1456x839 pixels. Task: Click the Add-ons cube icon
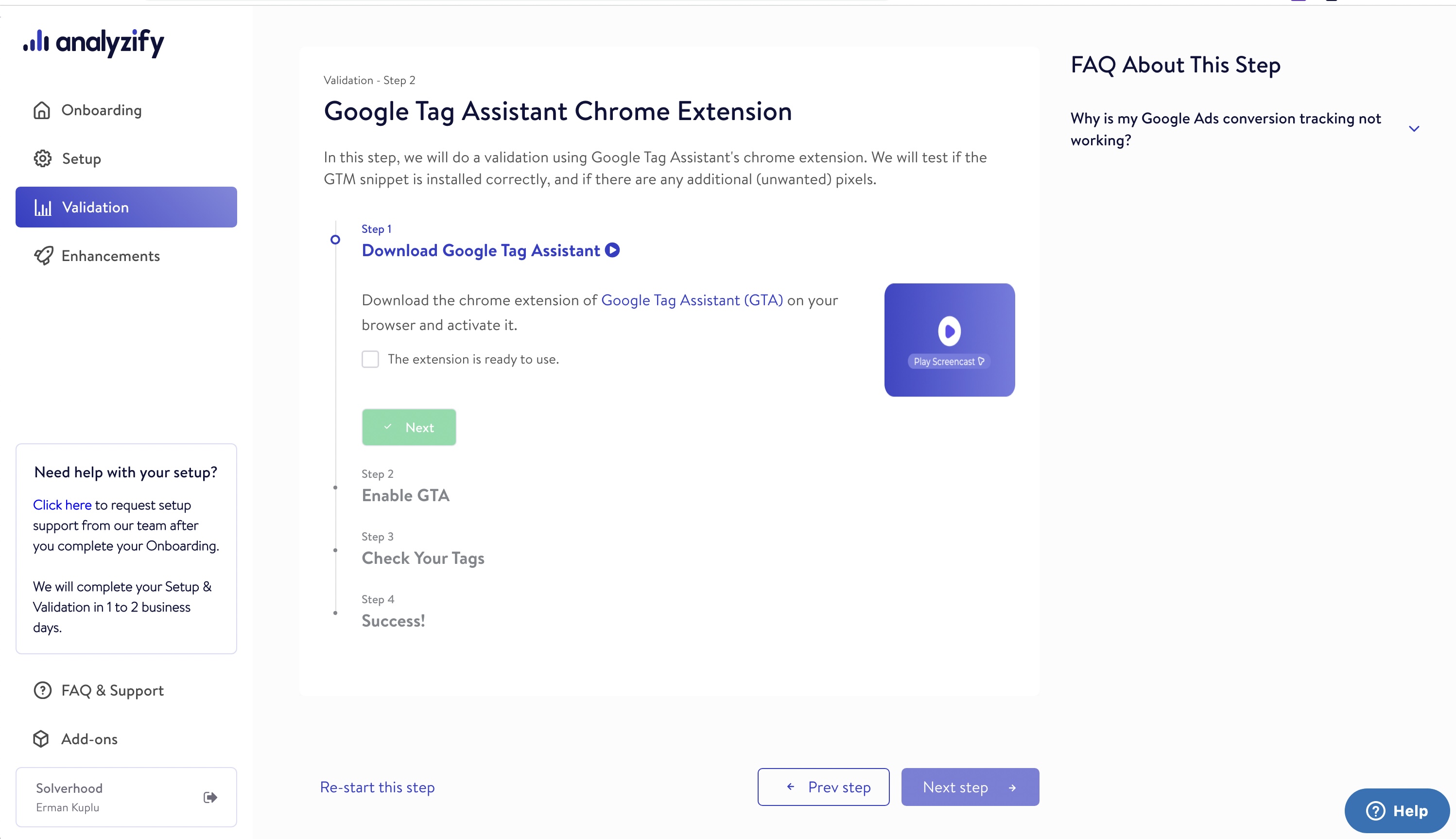[42, 739]
